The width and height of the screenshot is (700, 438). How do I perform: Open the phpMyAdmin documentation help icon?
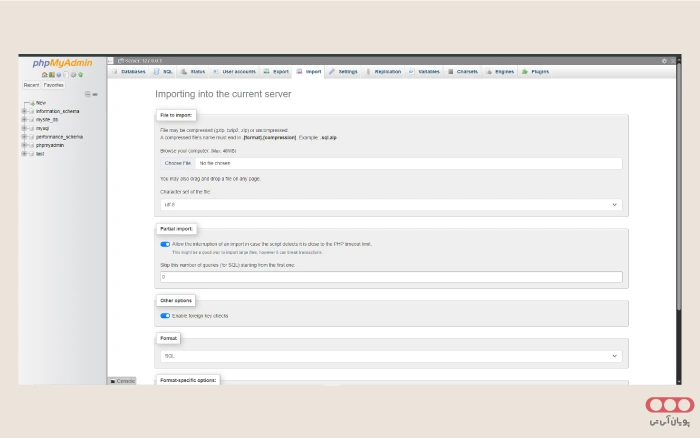(58, 75)
